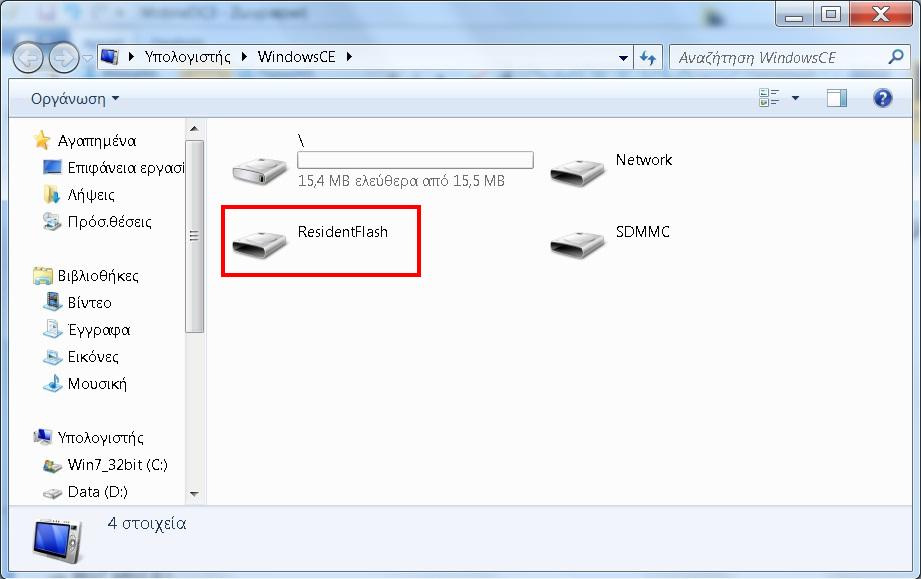This screenshot has width=921, height=579.
Task: Select Υπολογιστής in navigation pane
Action: 100,438
